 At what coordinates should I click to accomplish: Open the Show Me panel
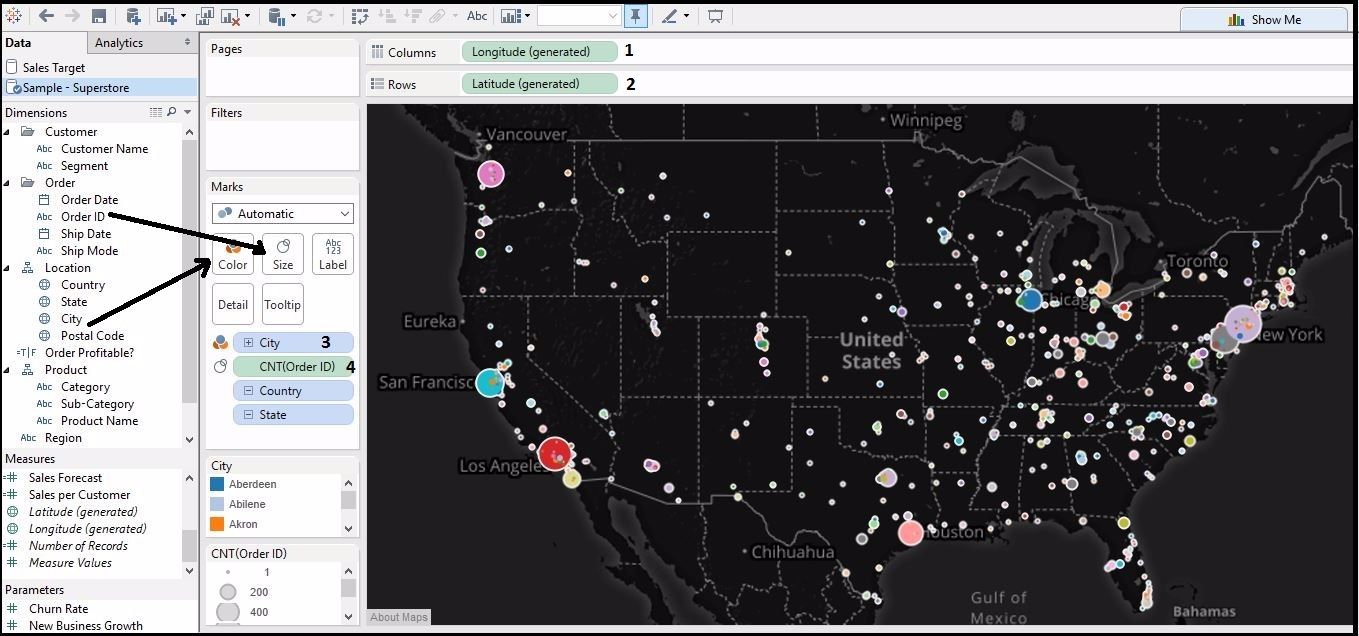tap(1264, 19)
